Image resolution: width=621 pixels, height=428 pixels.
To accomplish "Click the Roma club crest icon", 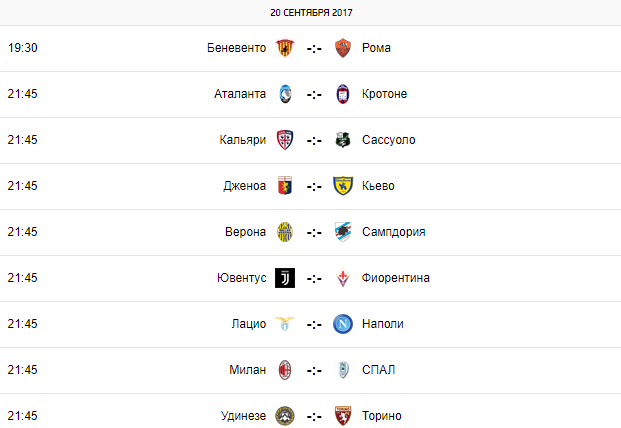I will point(344,48).
